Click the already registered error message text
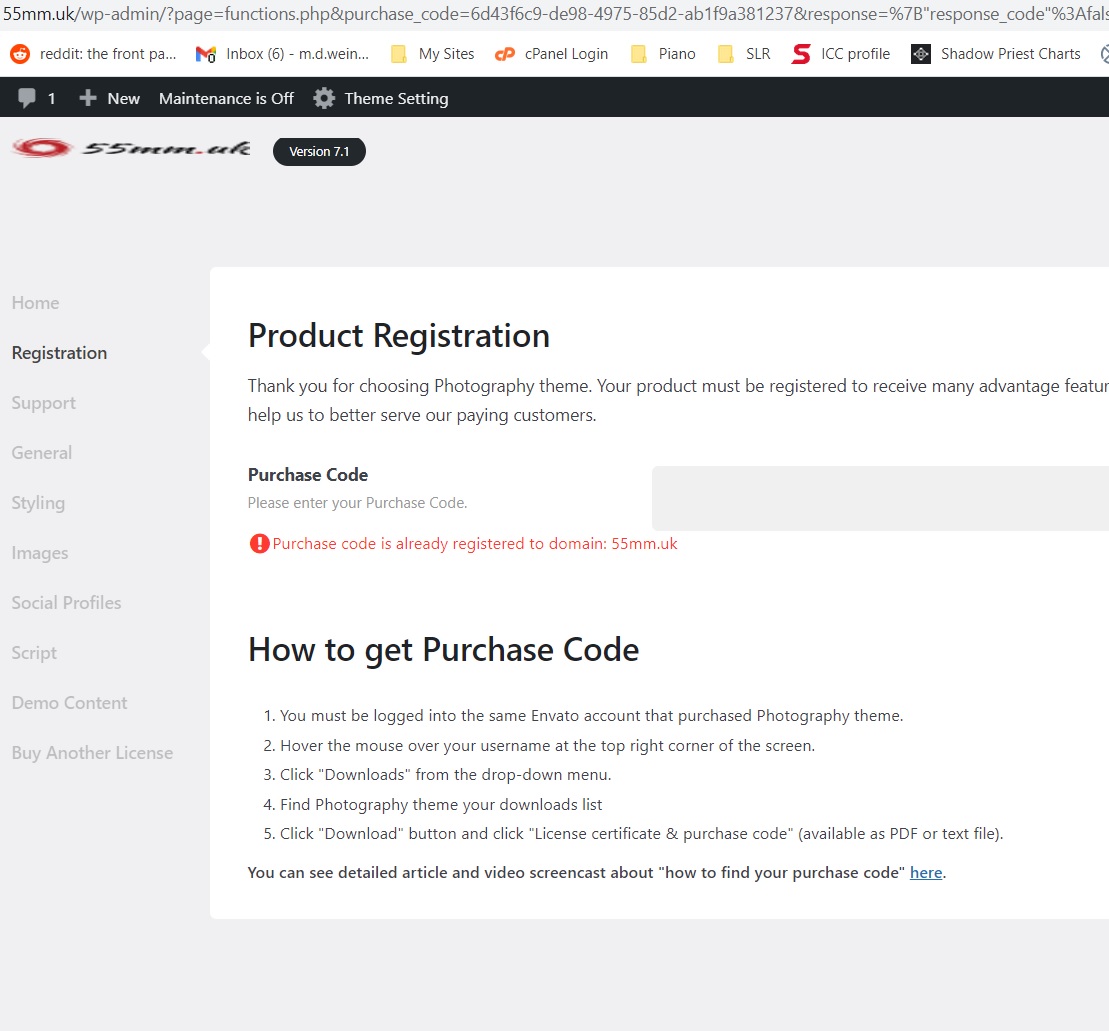Image resolution: width=1109 pixels, height=1031 pixels. point(475,543)
